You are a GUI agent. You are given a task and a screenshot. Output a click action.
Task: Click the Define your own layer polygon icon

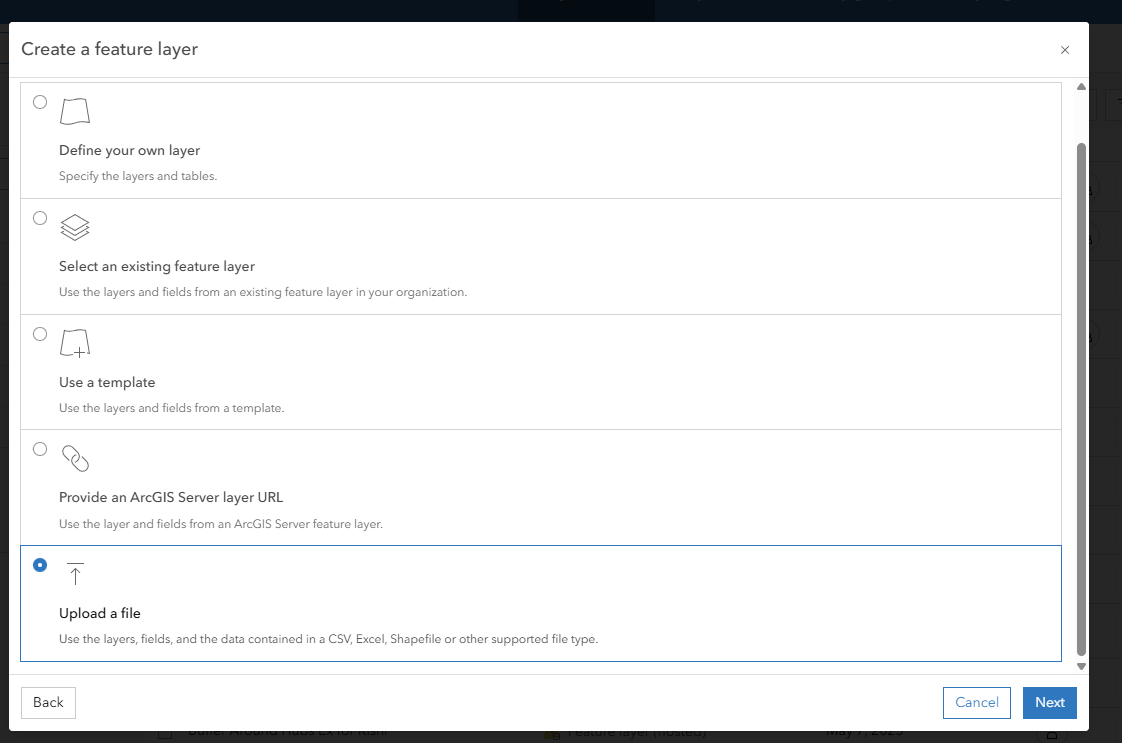click(75, 111)
